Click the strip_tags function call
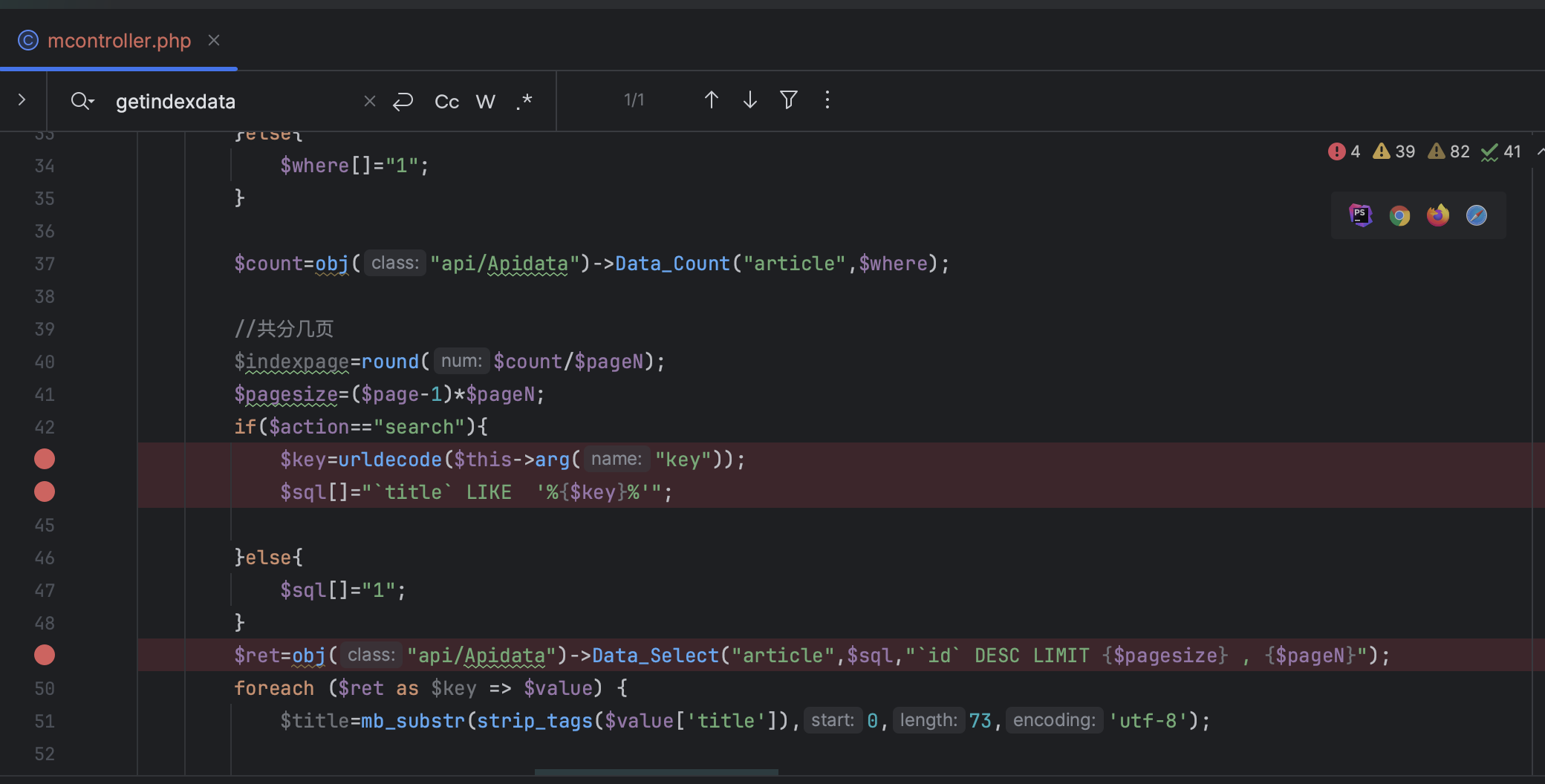The image size is (1545, 784). pyautogui.click(x=535, y=721)
